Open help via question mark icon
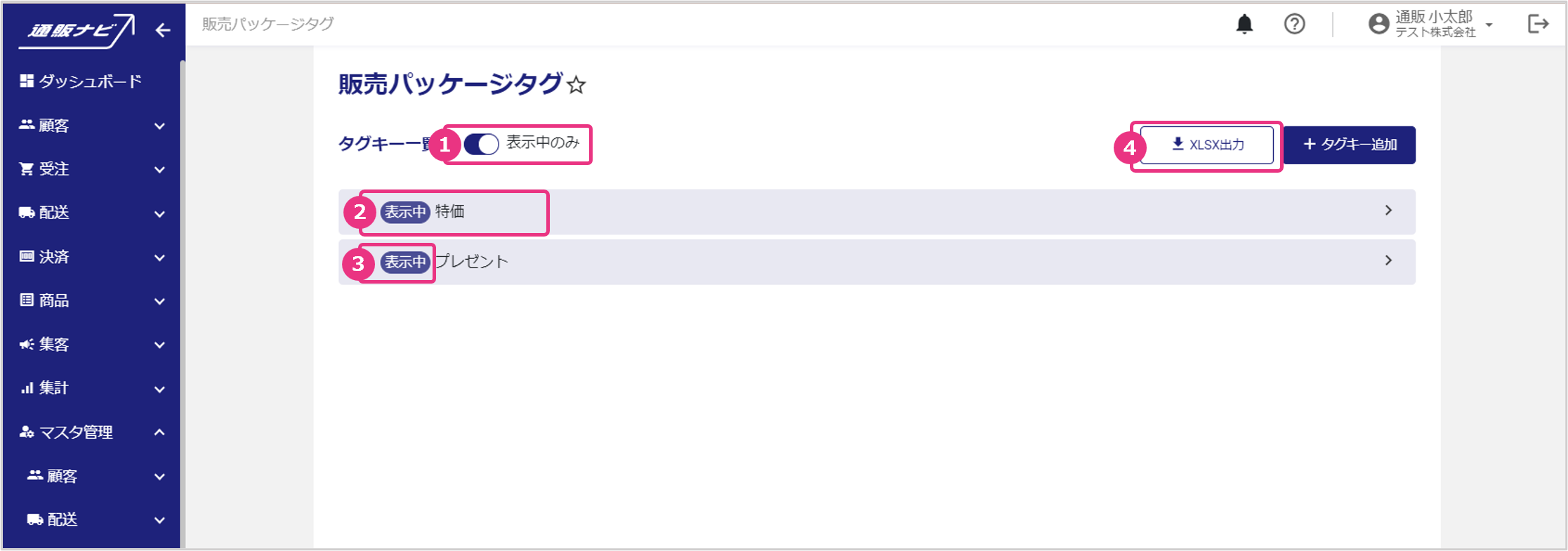 [1294, 25]
